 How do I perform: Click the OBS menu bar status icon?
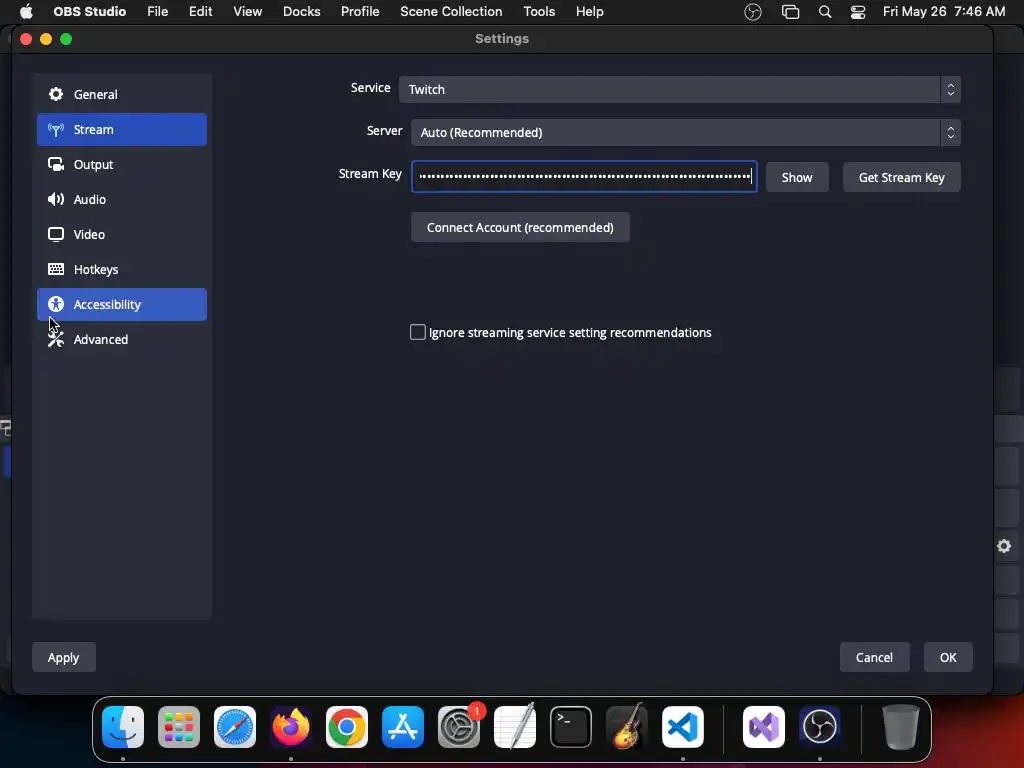point(753,12)
